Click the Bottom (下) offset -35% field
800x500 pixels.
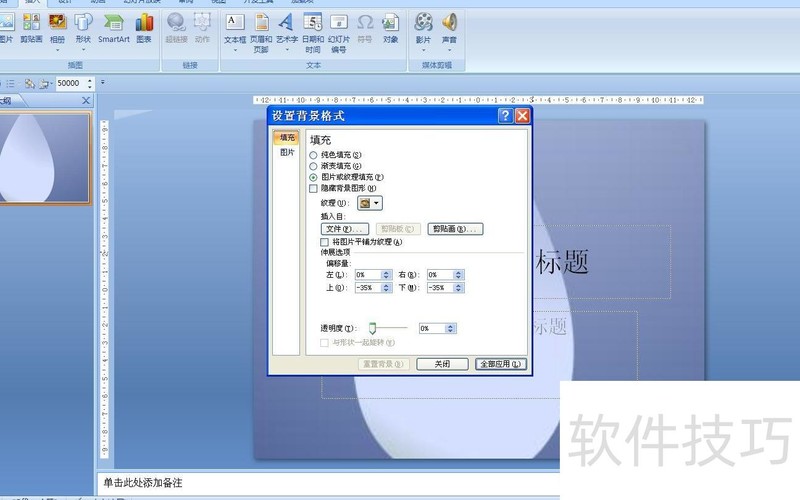pyautogui.click(x=441, y=288)
